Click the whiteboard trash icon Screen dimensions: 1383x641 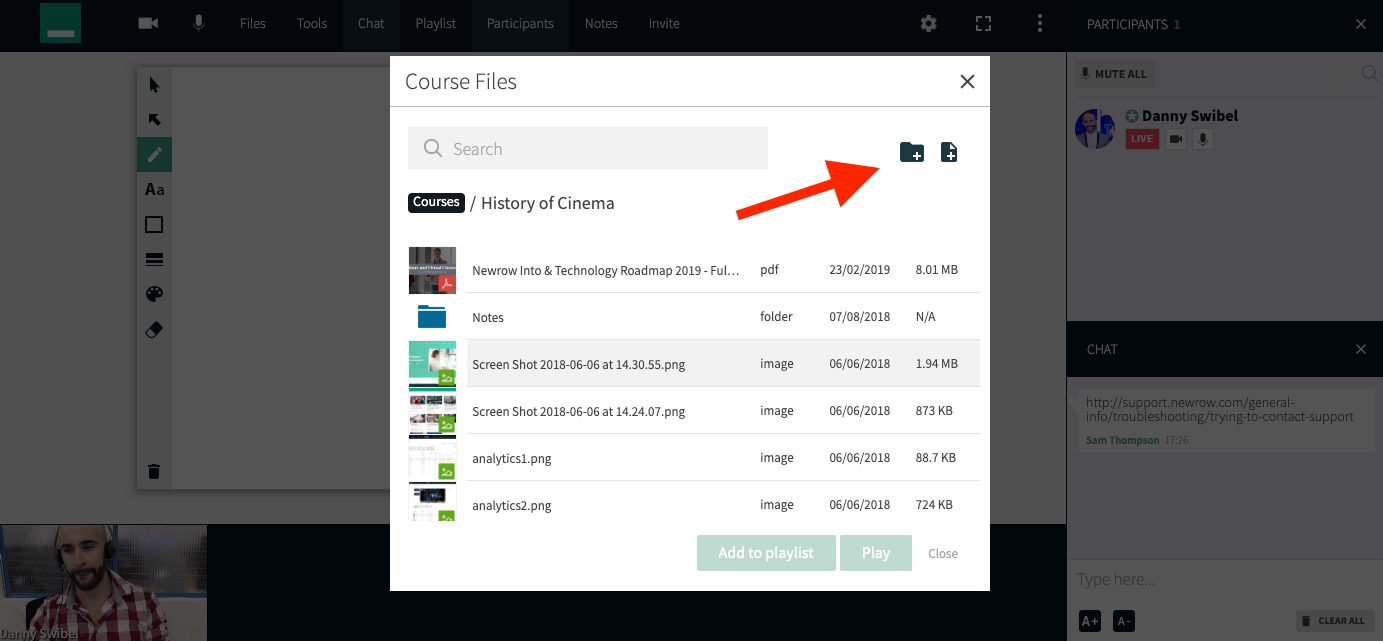[154, 472]
